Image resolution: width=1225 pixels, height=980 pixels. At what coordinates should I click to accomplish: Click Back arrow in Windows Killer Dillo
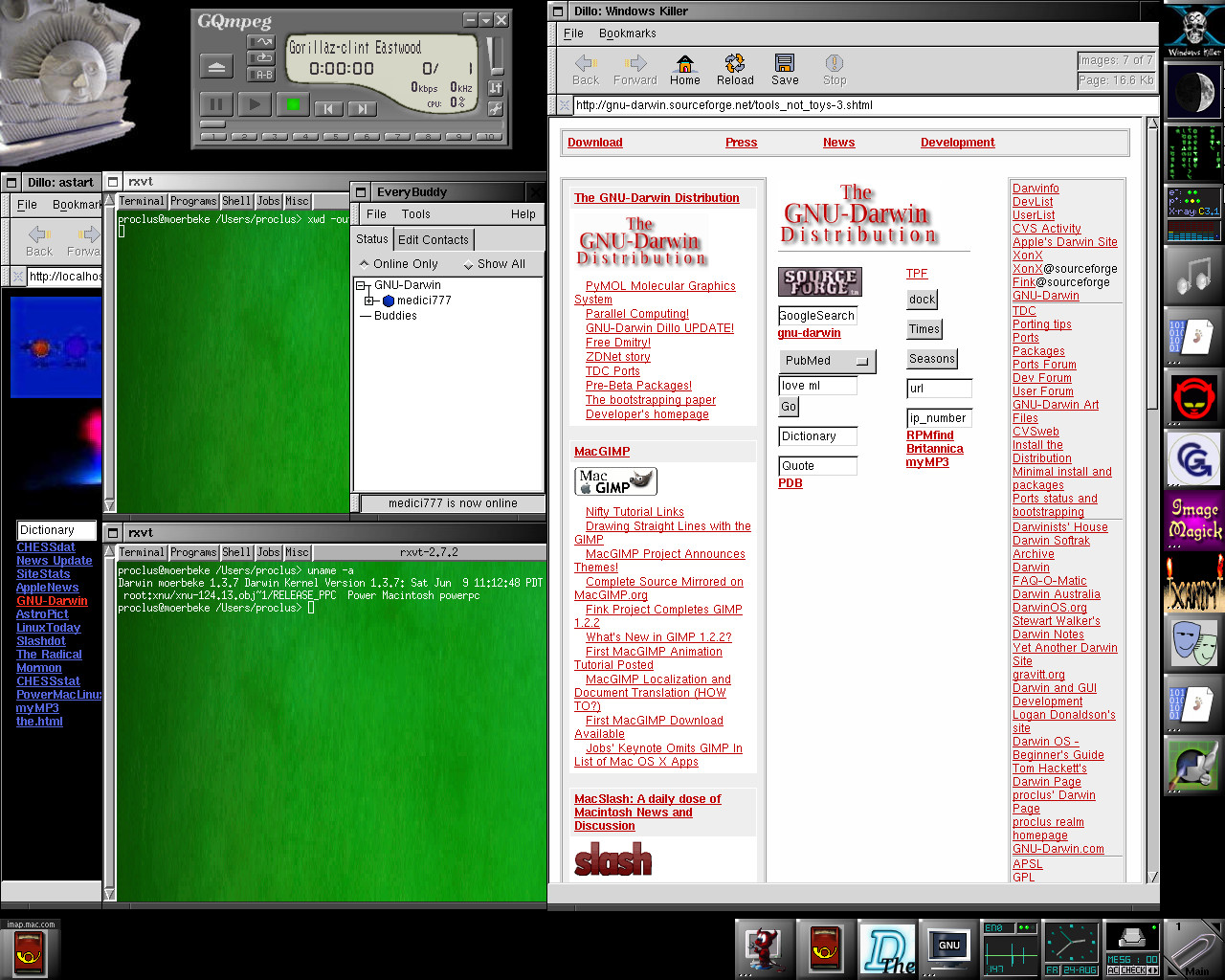pos(585,70)
